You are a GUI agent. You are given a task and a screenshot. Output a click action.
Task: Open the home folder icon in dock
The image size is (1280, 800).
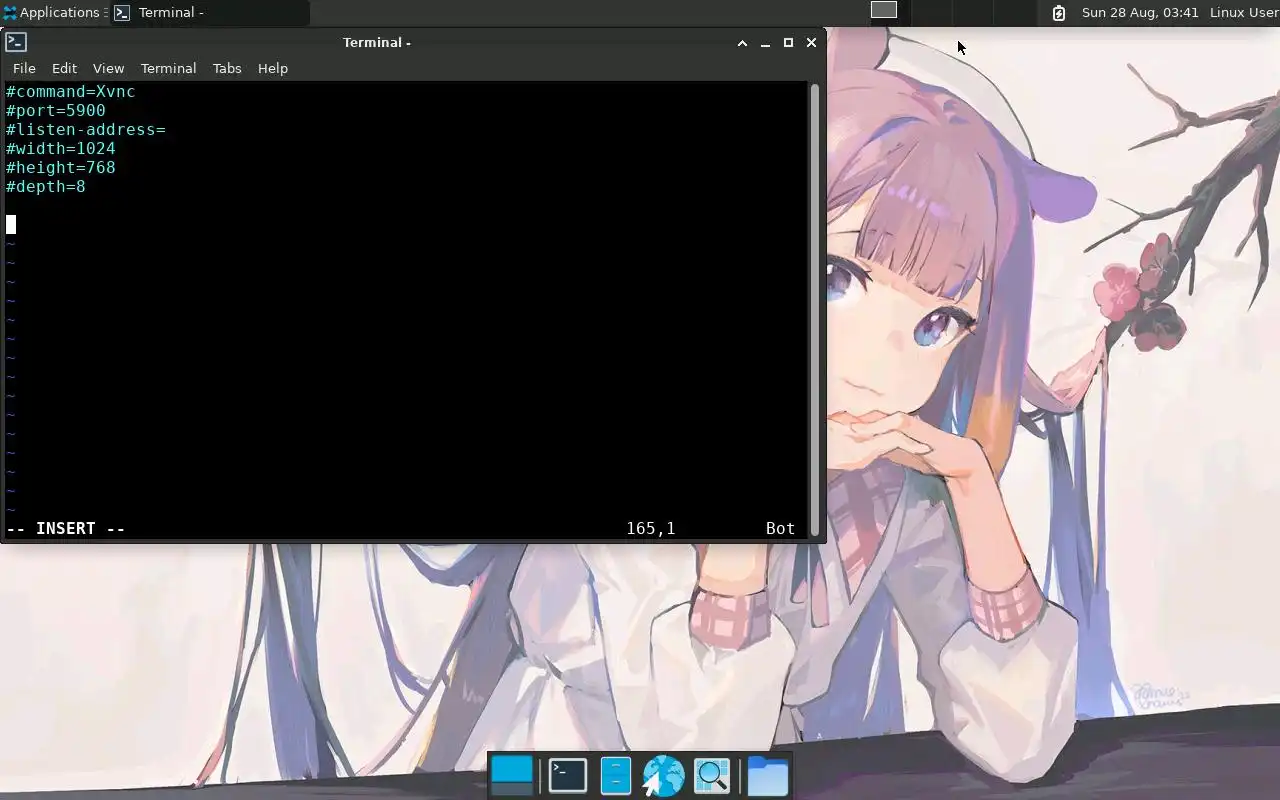pyautogui.click(x=768, y=776)
